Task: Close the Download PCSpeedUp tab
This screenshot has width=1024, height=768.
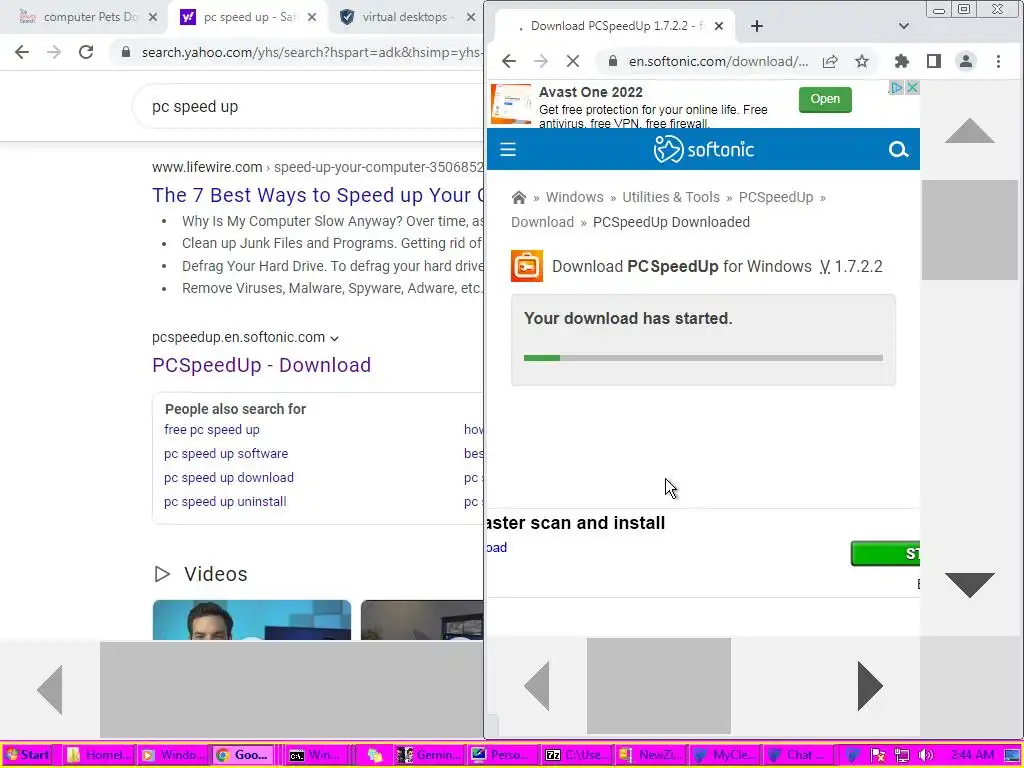Action: pos(719,26)
